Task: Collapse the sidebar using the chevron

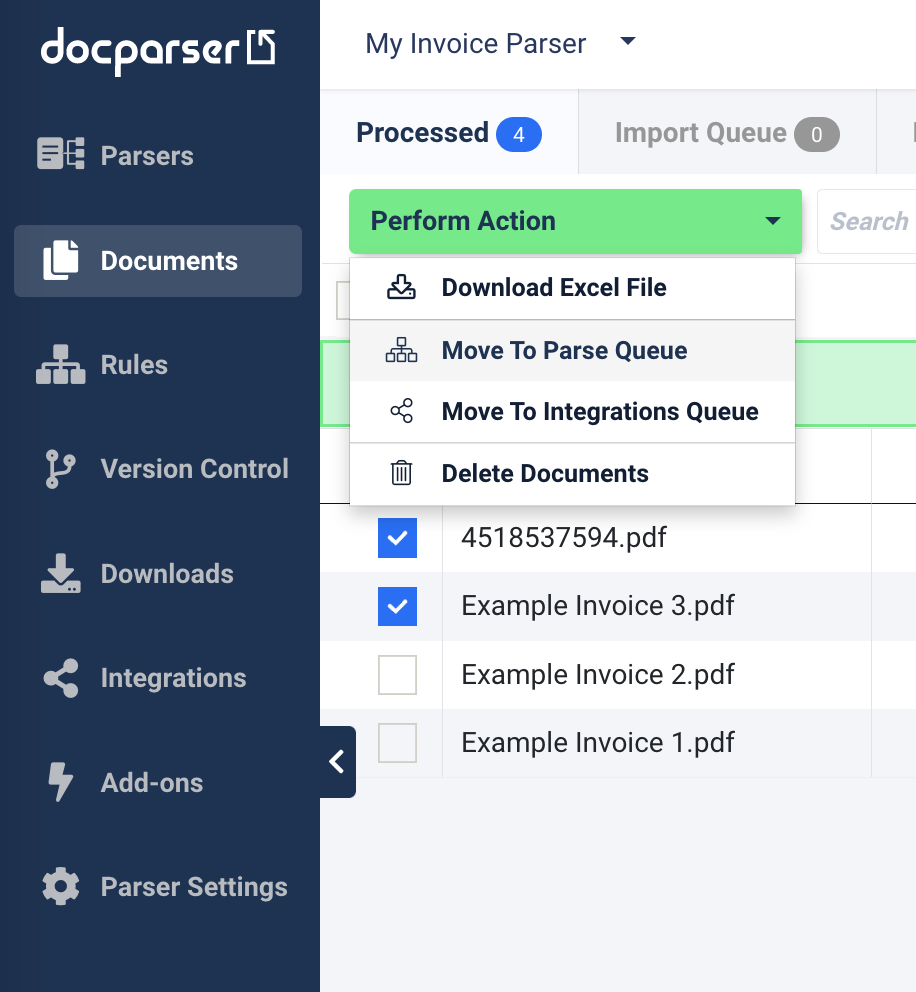Action: pos(337,761)
